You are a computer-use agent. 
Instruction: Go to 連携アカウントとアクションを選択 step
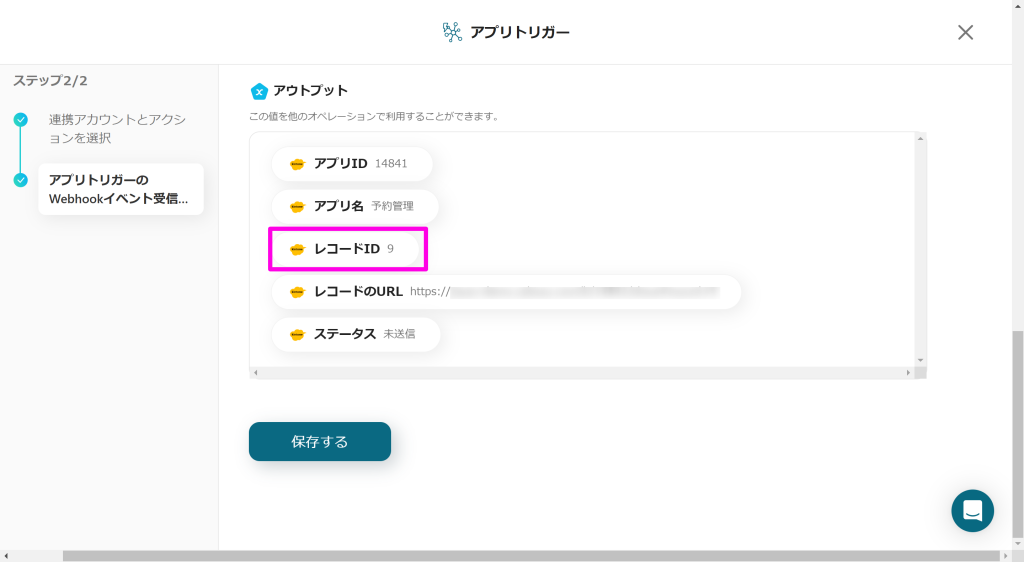pyautogui.click(x=118, y=129)
